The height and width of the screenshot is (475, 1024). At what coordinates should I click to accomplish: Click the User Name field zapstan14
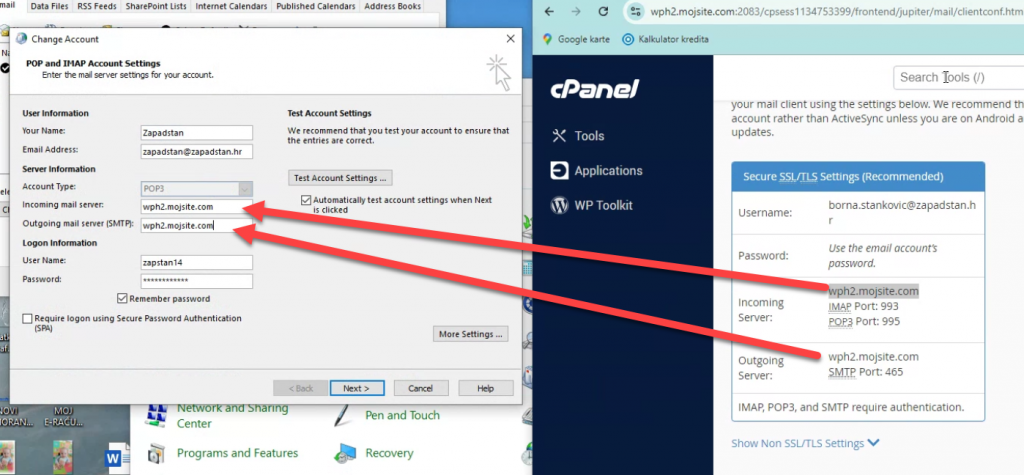(196, 263)
